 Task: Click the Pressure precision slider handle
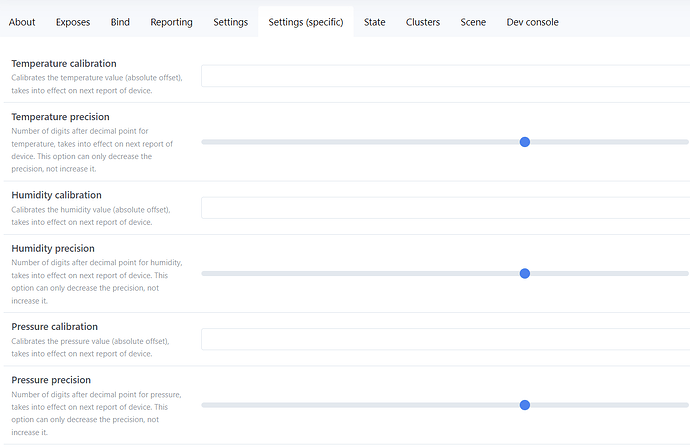click(x=525, y=405)
